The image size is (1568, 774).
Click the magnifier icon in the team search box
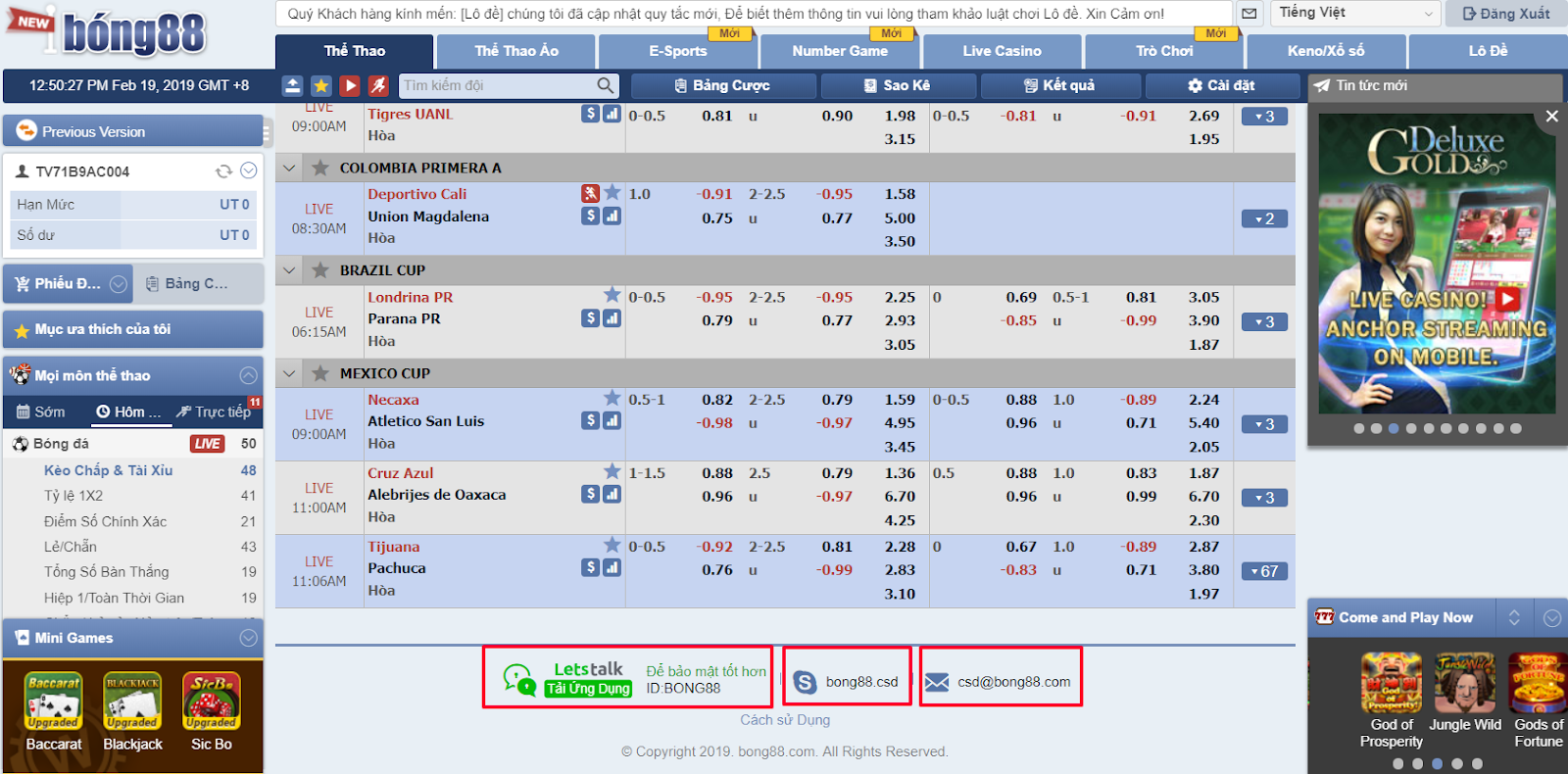pos(606,85)
